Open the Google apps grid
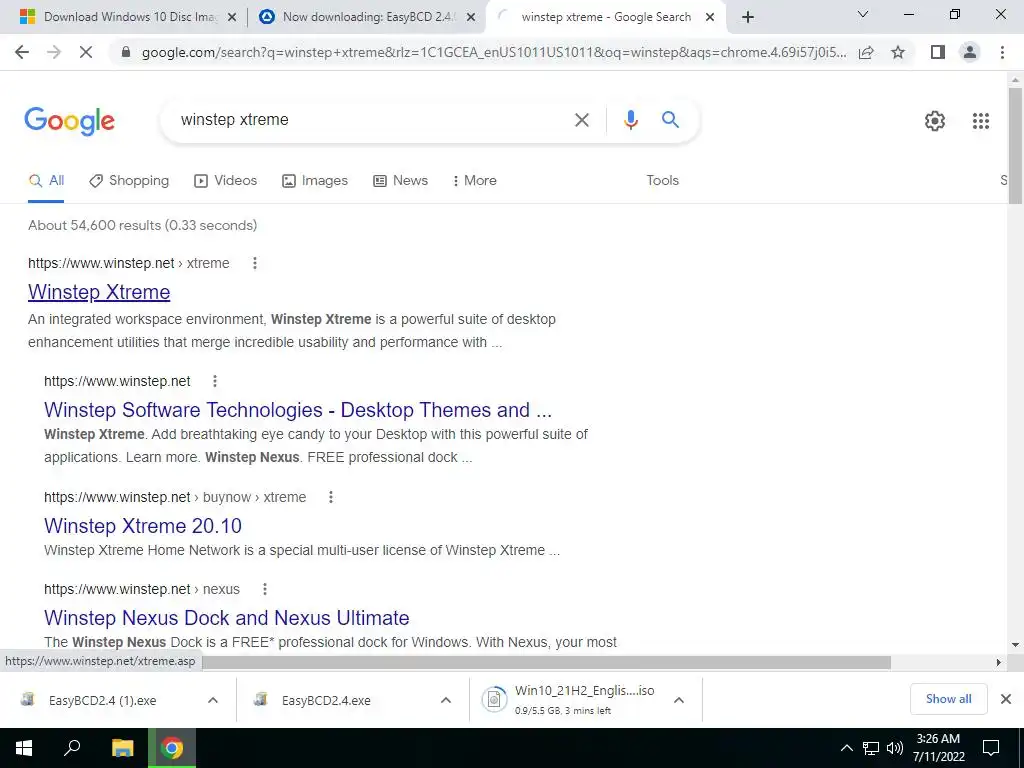Viewport: 1024px width, 768px height. 981,121
